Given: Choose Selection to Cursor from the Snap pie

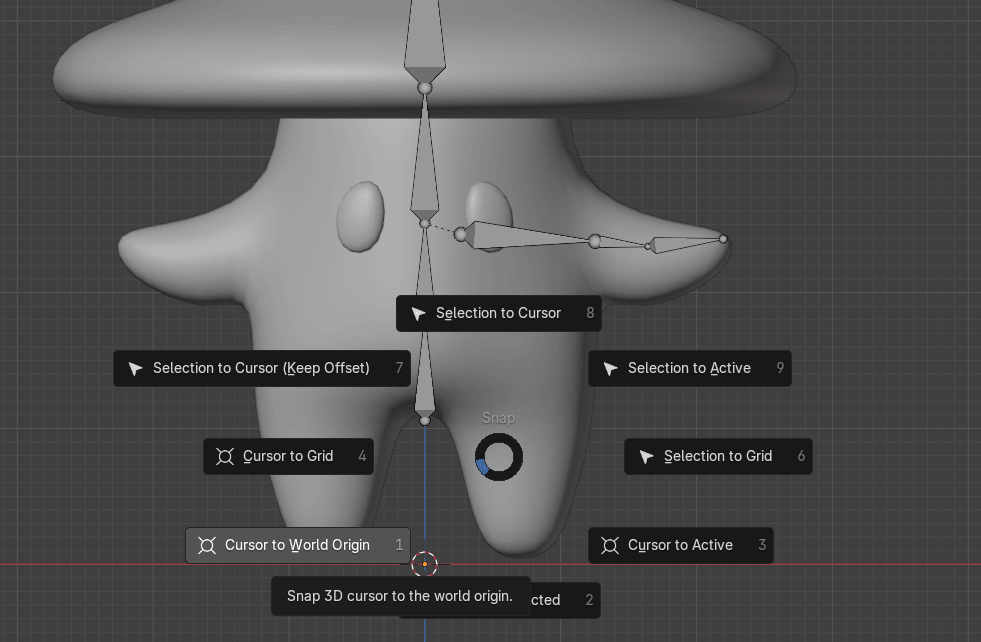Looking at the screenshot, I should [498, 313].
